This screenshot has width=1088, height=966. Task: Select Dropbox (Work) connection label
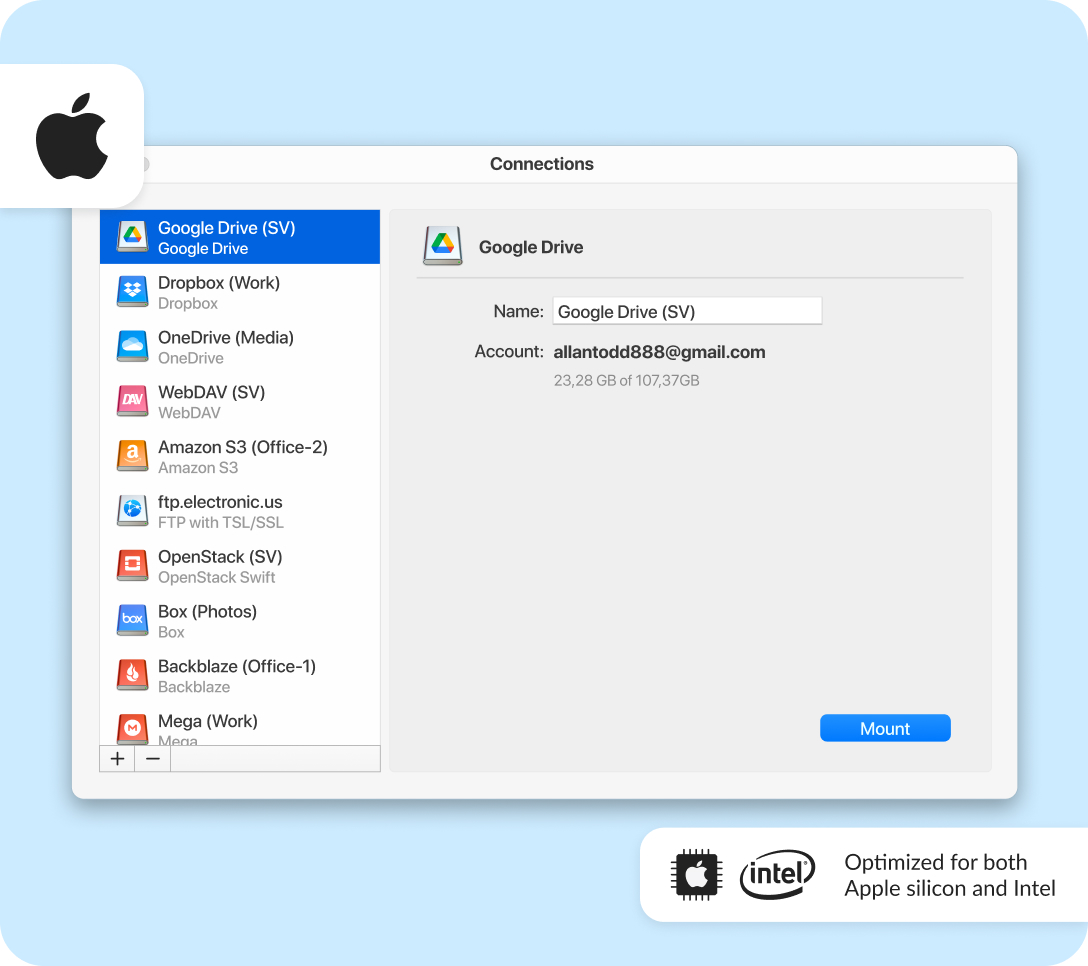tap(219, 283)
